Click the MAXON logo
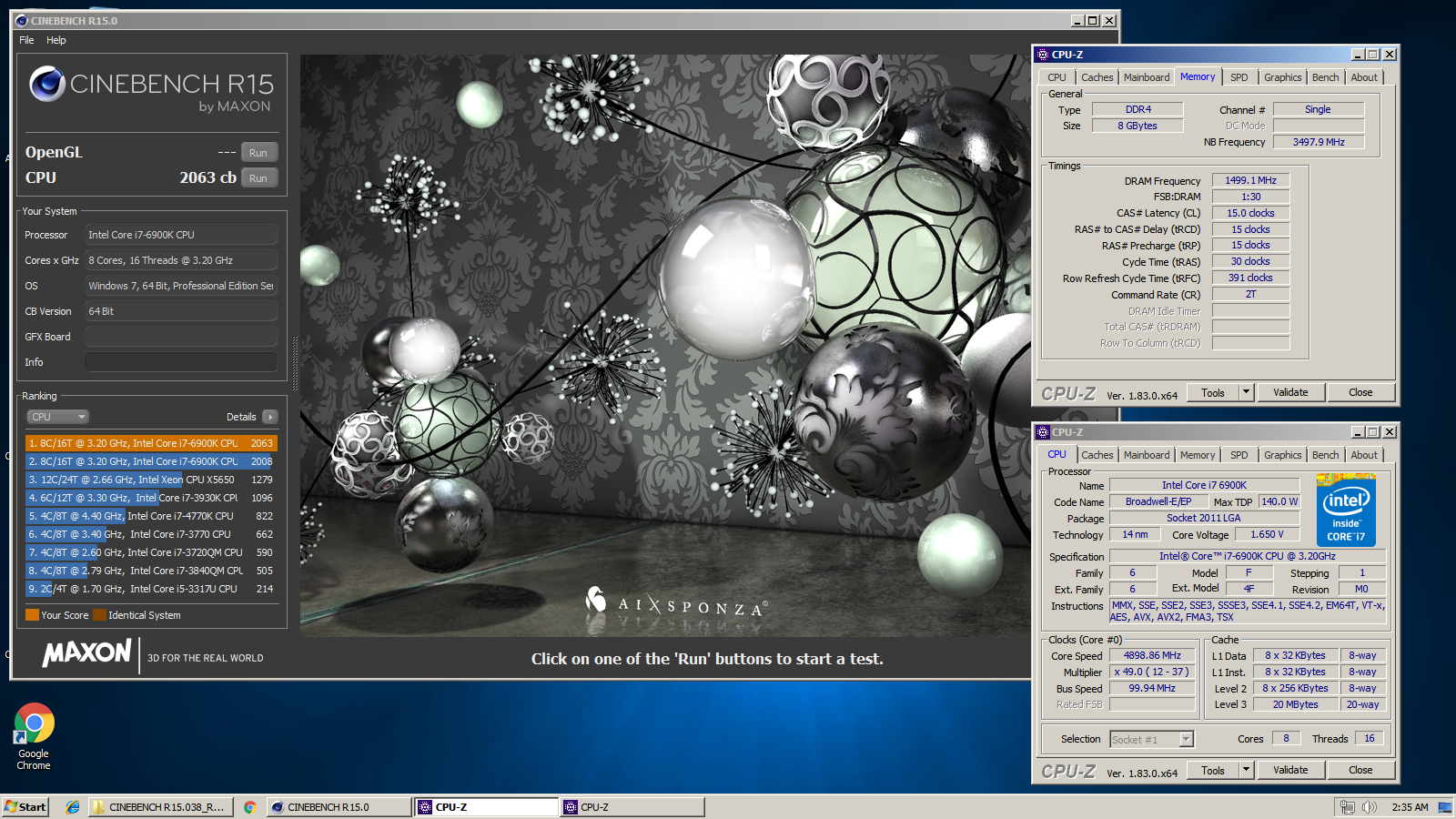This screenshot has width=1456, height=819. click(x=87, y=653)
